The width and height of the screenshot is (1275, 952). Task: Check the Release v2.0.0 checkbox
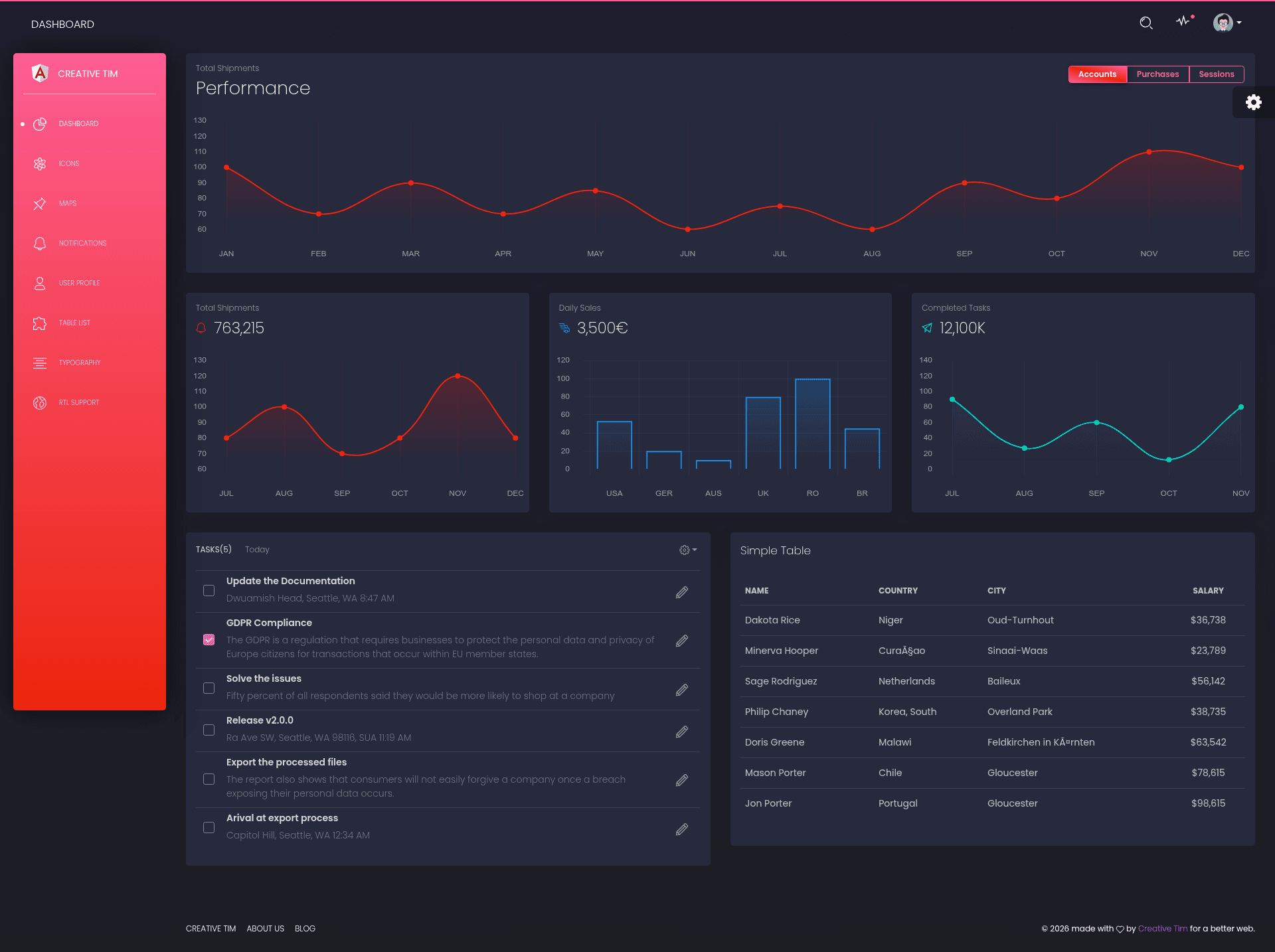(x=209, y=730)
